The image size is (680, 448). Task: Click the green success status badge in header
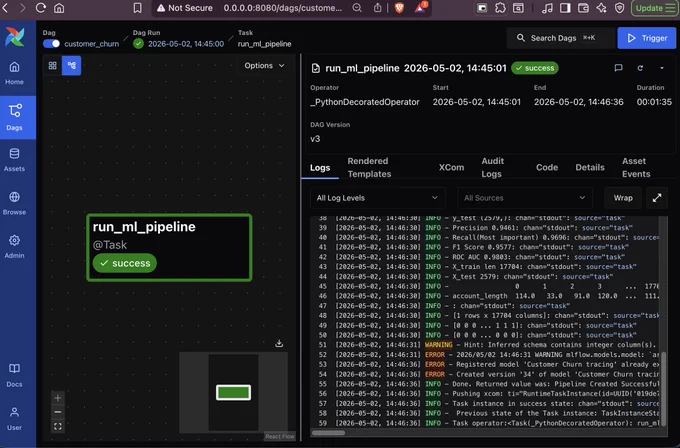535,68
